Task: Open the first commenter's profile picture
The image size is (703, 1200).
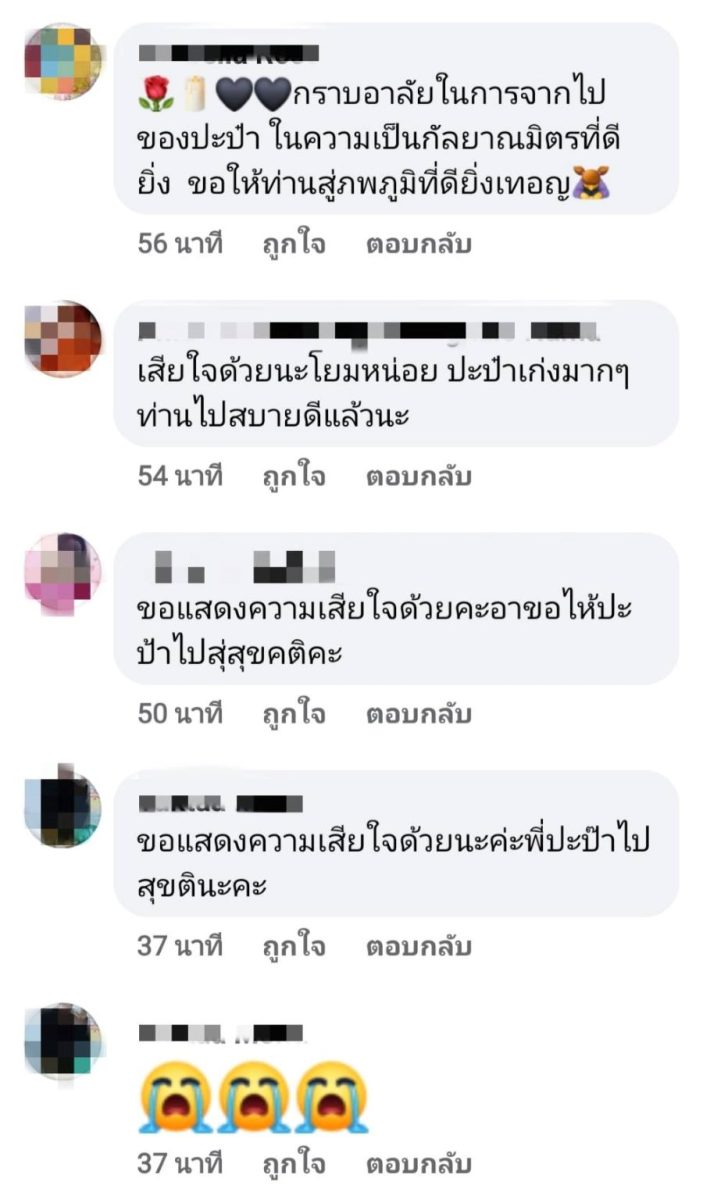Action: click(x=63, y=62)
